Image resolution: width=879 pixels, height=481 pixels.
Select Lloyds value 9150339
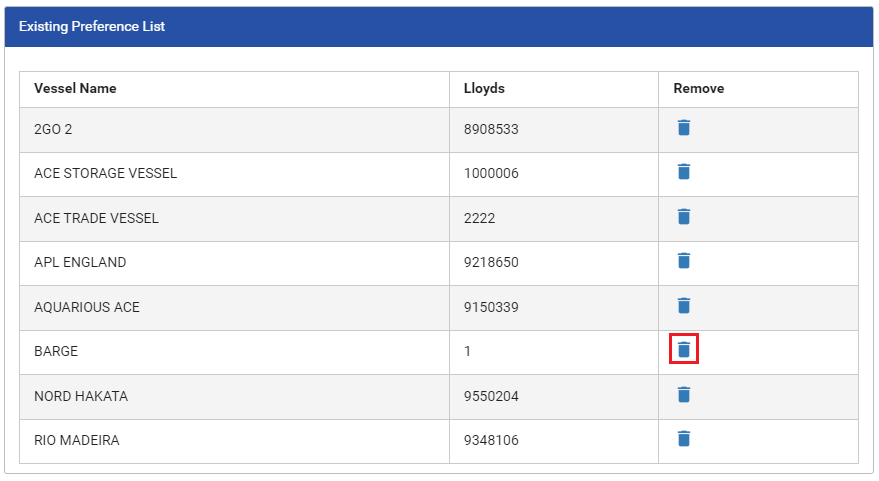click(x=491, y=307)
